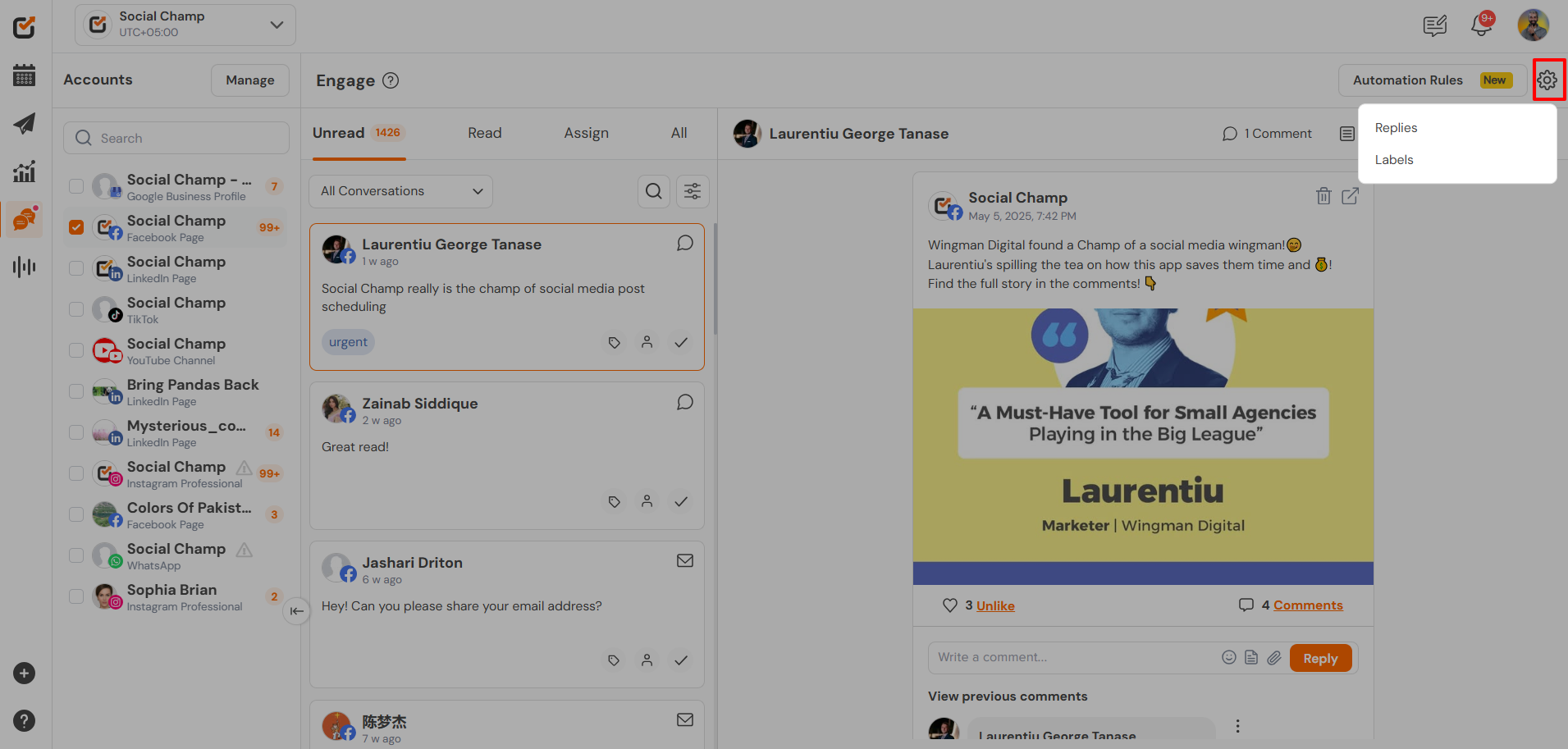
Task: Open analytics bar chart icon in sidebar
Action: [x=24, y=171]
